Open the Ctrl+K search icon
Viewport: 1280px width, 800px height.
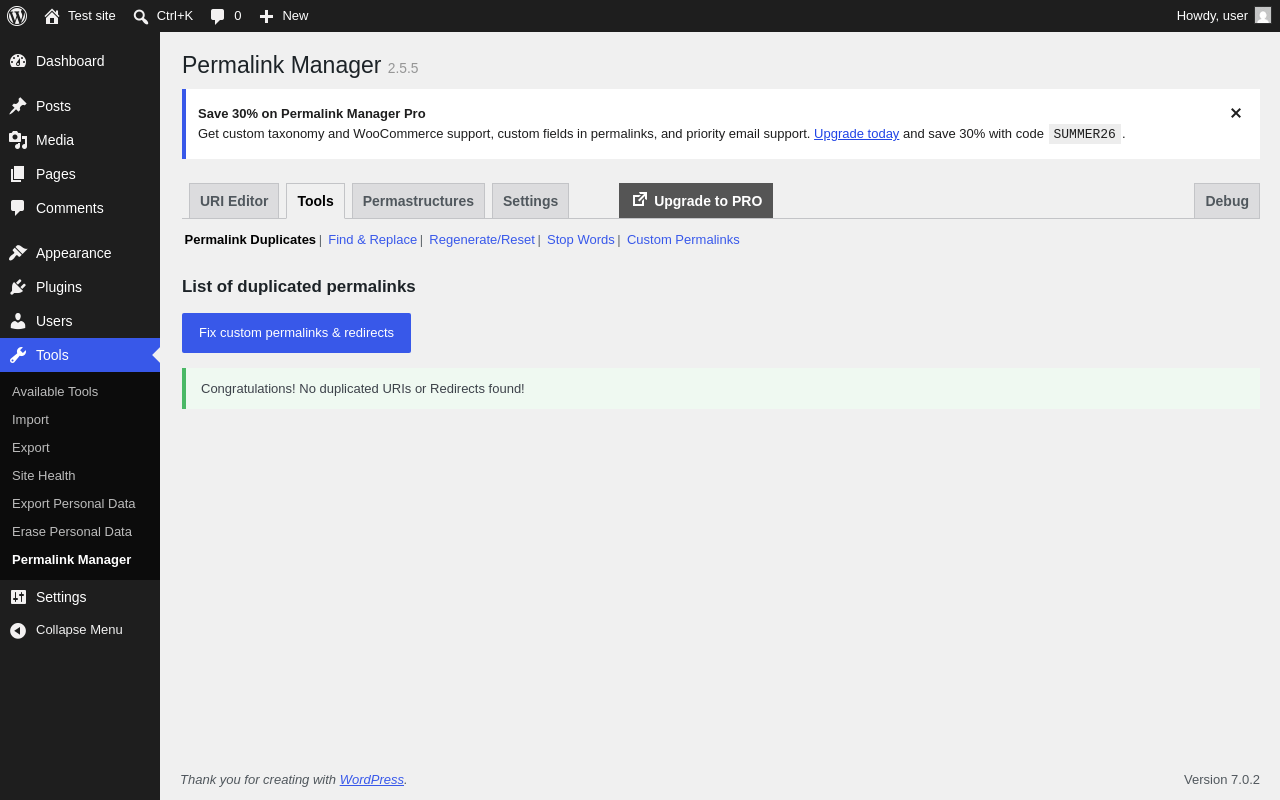pyautogui.click(x=141, y=16)
